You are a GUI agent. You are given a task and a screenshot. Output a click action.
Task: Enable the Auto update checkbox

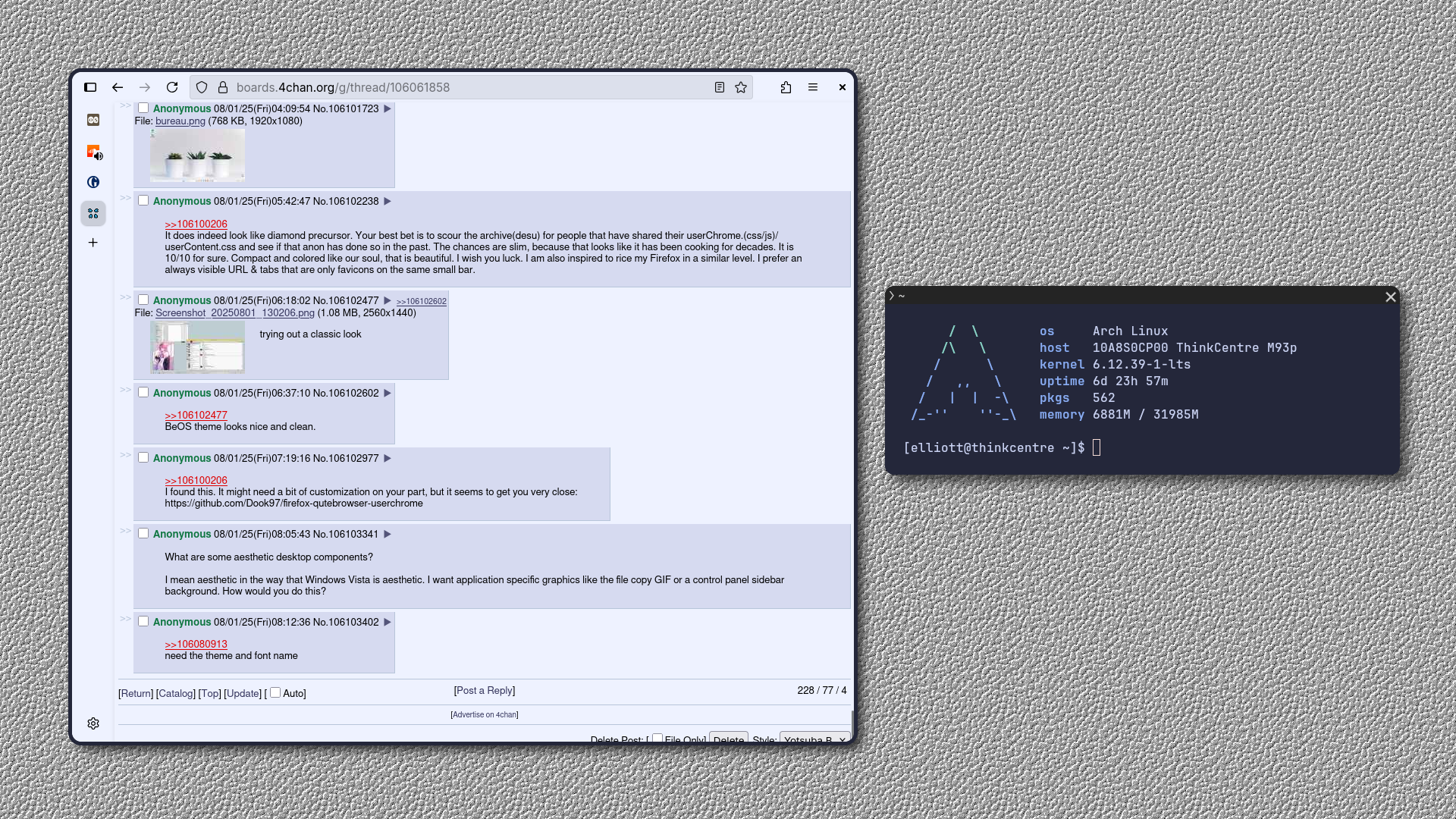click(x=275, y=692)
